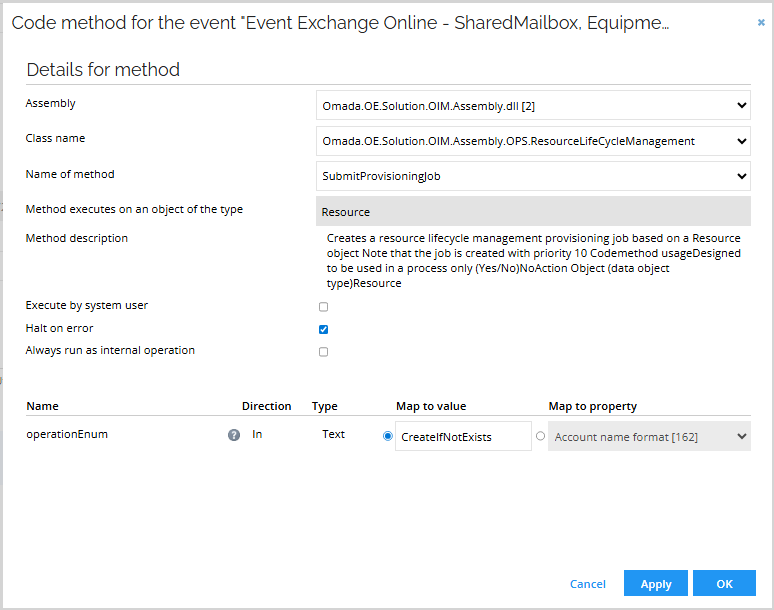Viewport: 774px width, 610px height.
Task: Confirm with the OK button
Action: 724,583
